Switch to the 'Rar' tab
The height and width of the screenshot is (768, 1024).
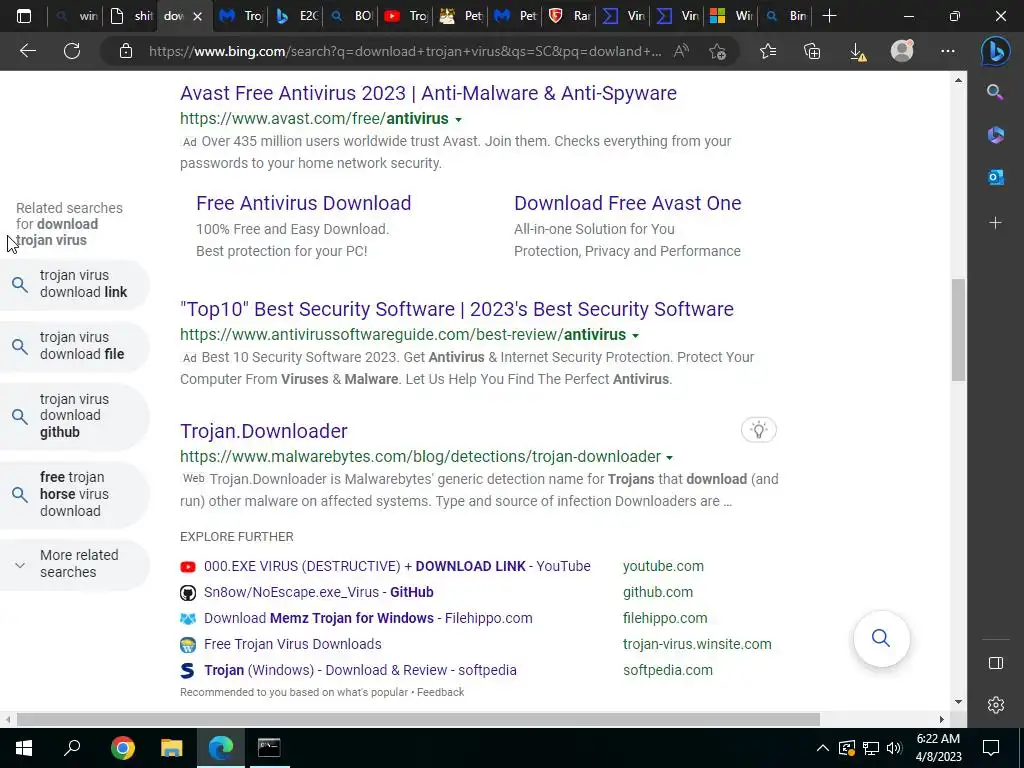(570, 16)
